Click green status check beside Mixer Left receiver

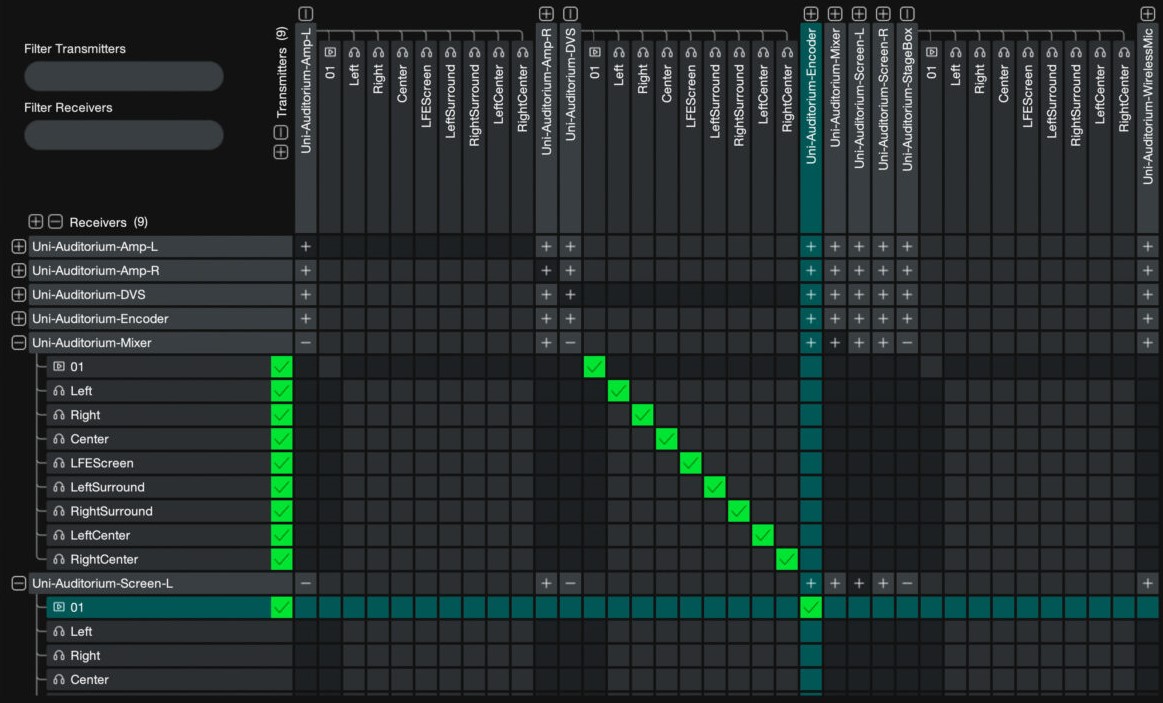tap(281, 391)
